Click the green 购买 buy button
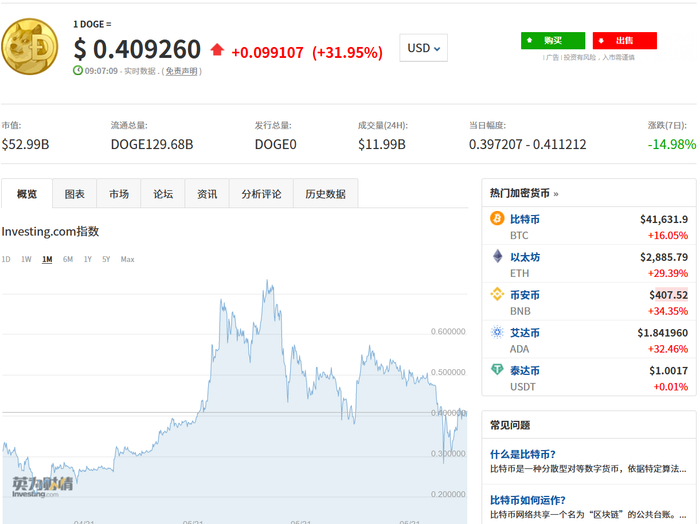Screen dimensions: 700x524 pos(553,41)
